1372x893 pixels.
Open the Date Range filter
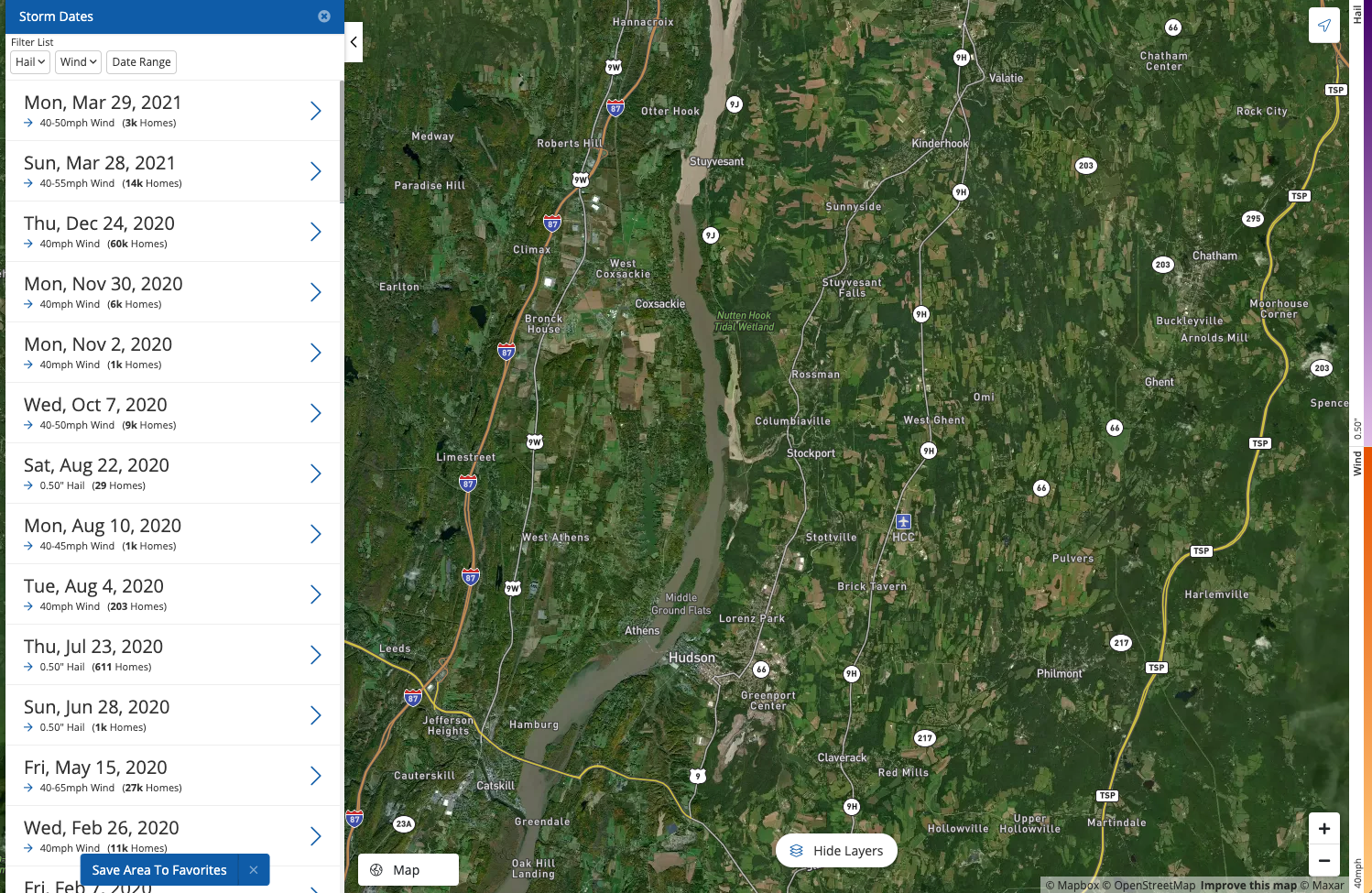click(x=141, y=62)
